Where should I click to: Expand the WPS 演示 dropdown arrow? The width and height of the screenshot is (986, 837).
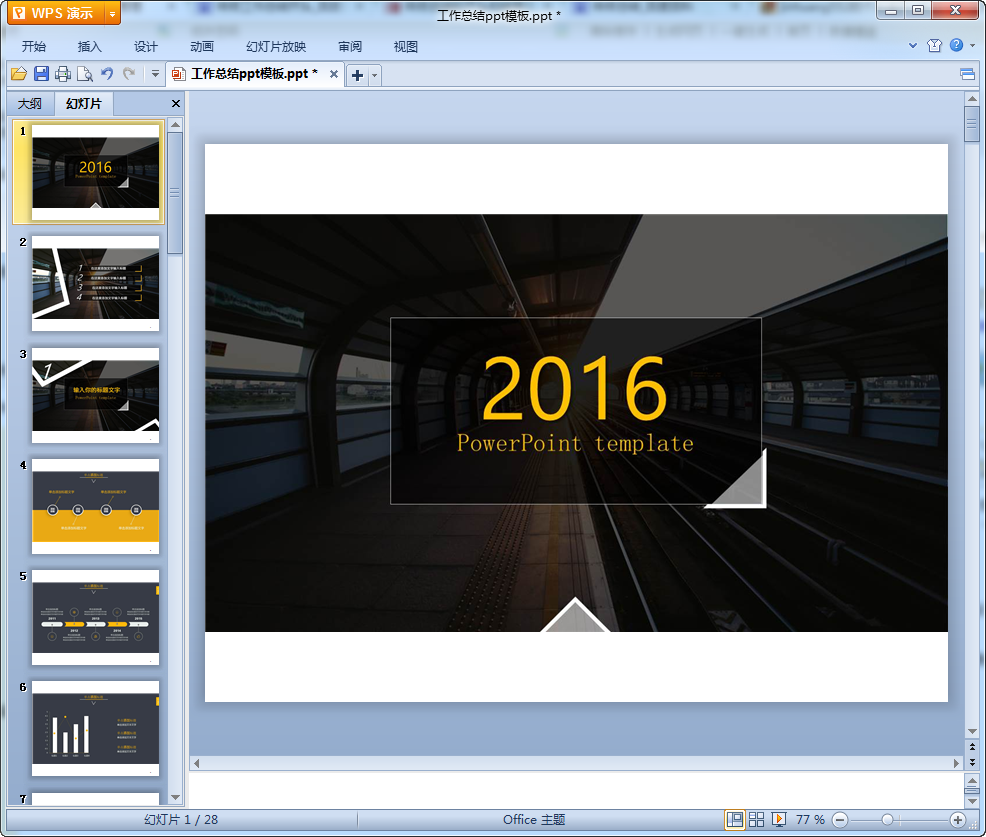(x=113, y=13)
